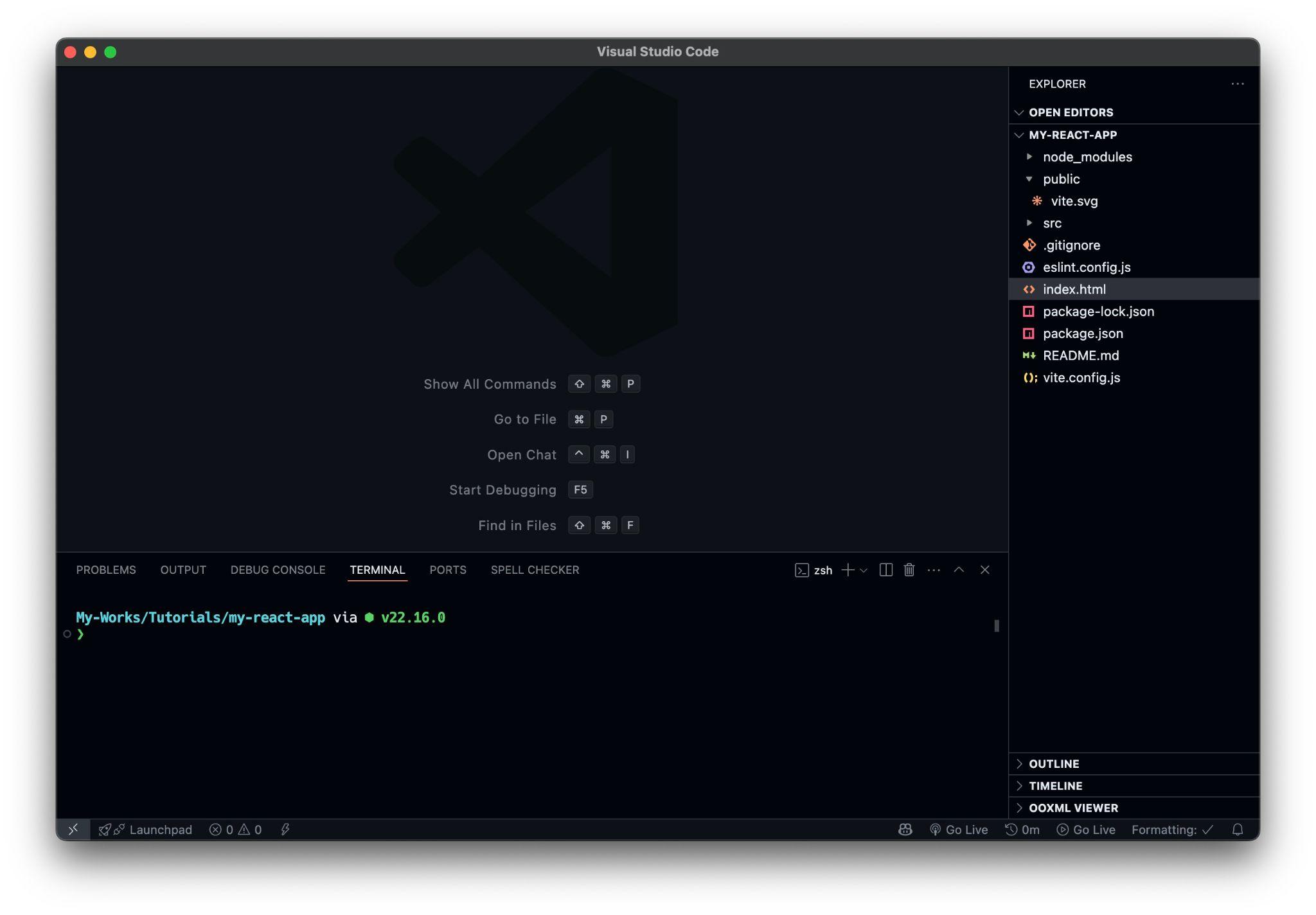Click the errors and warnings indicator
1316x915 pixels.
(x=236, y=830)
